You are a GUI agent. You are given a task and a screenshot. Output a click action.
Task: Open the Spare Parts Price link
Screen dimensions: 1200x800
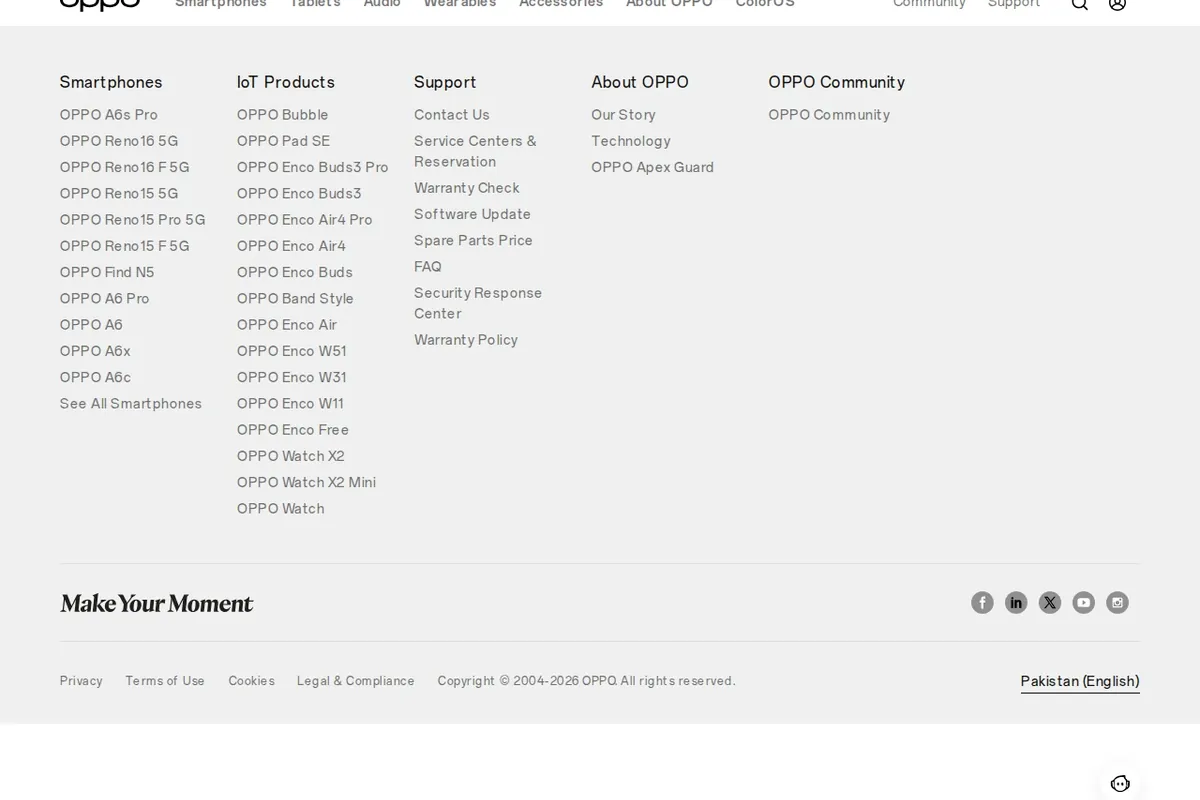473,240
